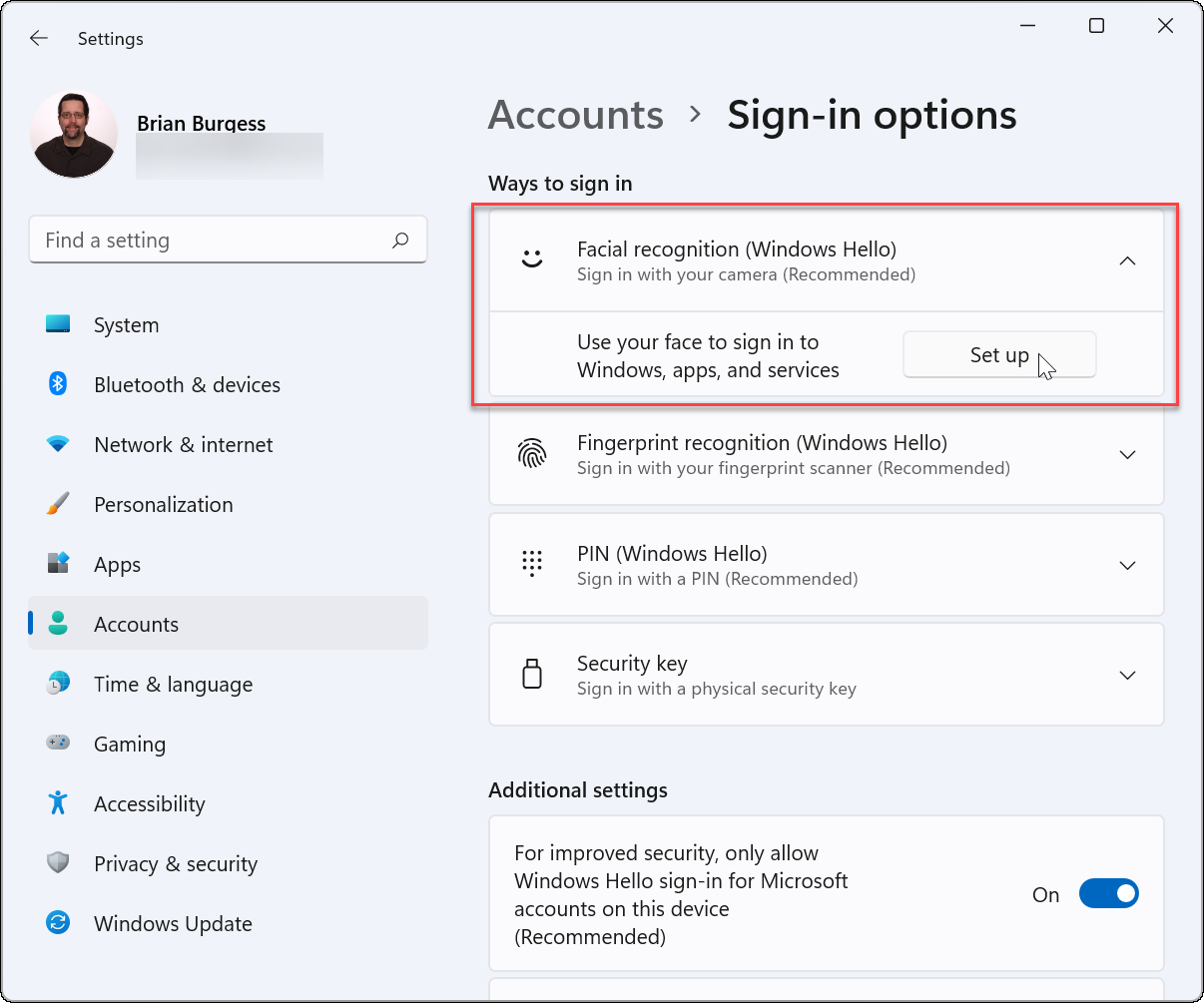Click the fingerprint icon
Viewport: 1204px width, 1003px height.
pos(532,454)
